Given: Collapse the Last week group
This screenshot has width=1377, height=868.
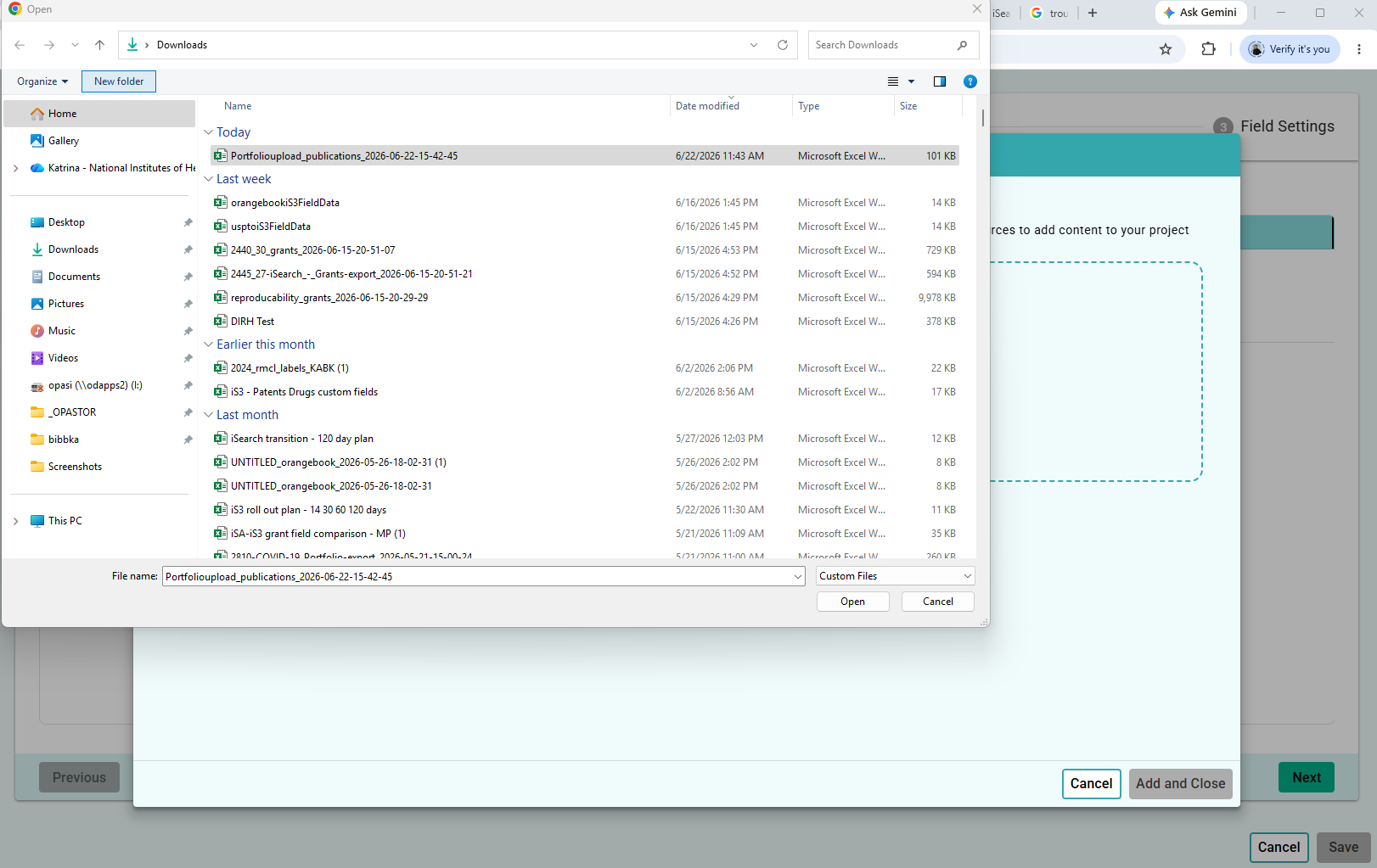Looking at the screenshot, I should [x=209, y=179].
